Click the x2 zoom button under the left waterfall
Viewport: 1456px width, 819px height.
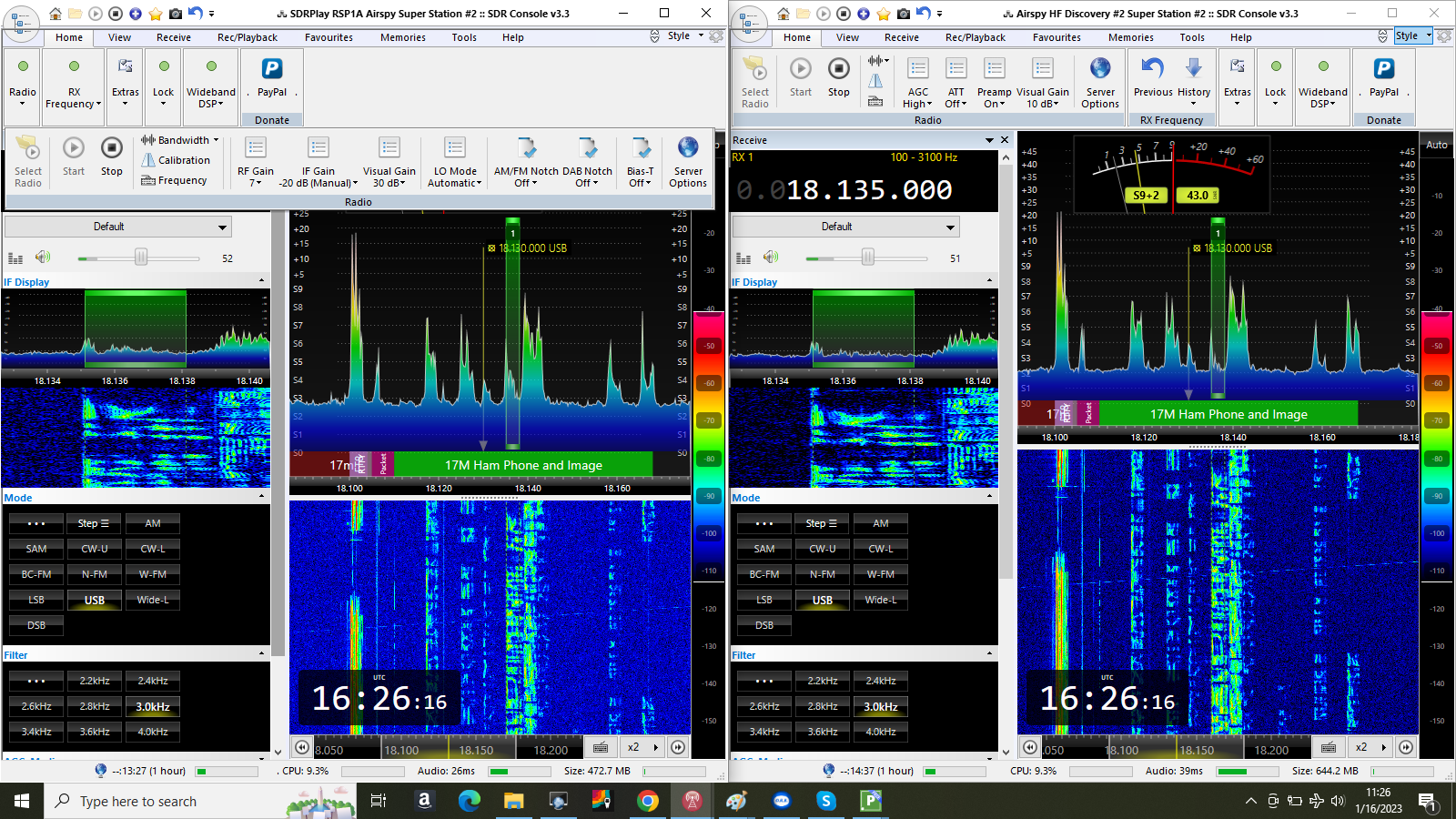coord(633,747)
